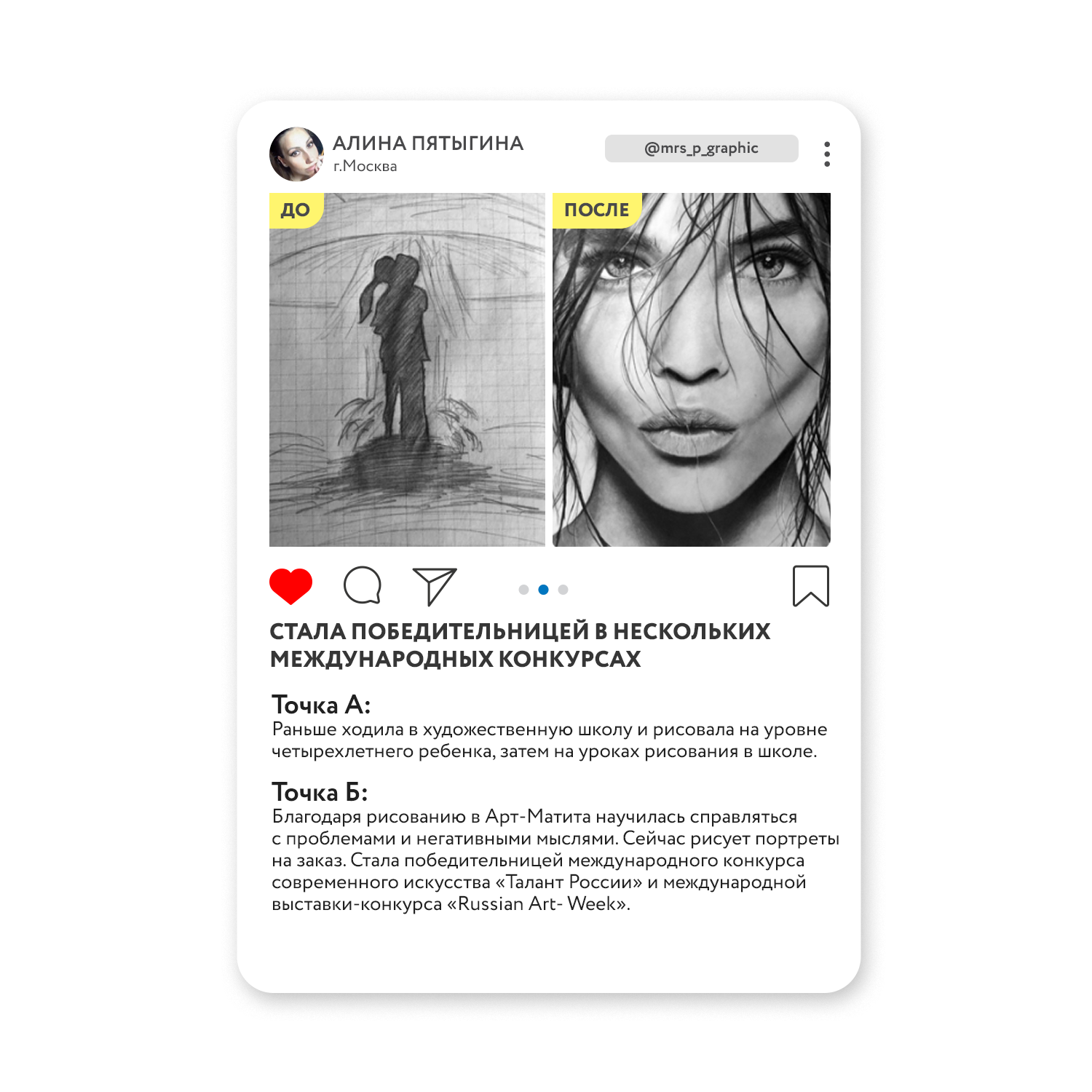Save post with bookmark icon
The image size is (1092, 1092).
point(811,586)
